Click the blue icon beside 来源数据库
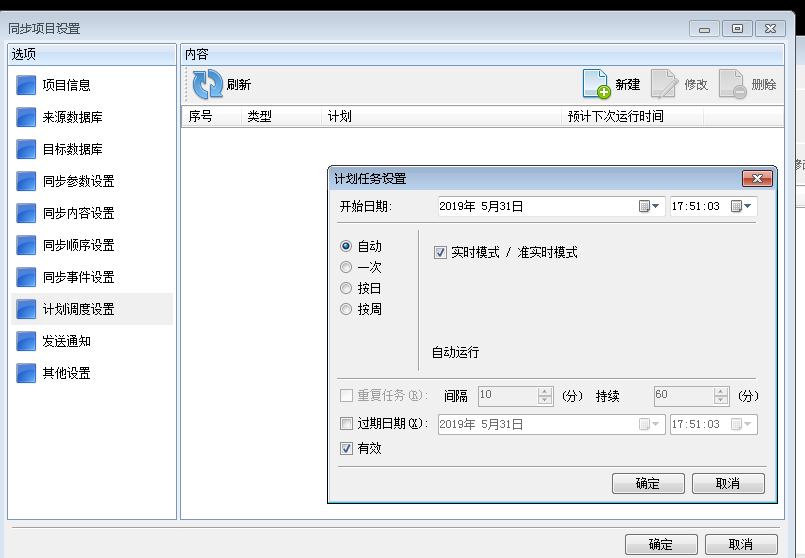Screen dimensions: 805x558 point(26,117)
